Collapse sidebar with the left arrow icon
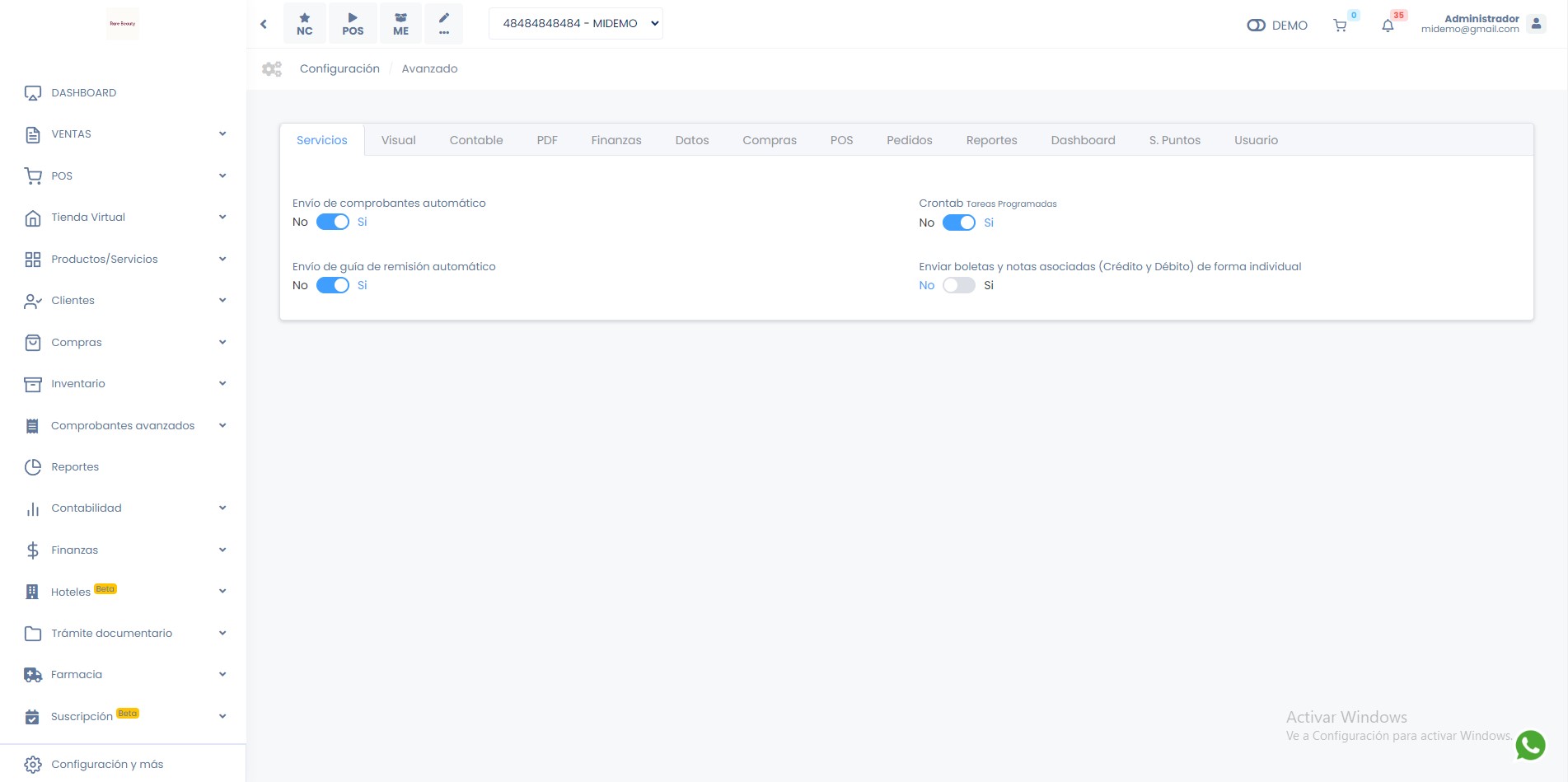This screenshot has height=782, width=1568. (264, 24)
